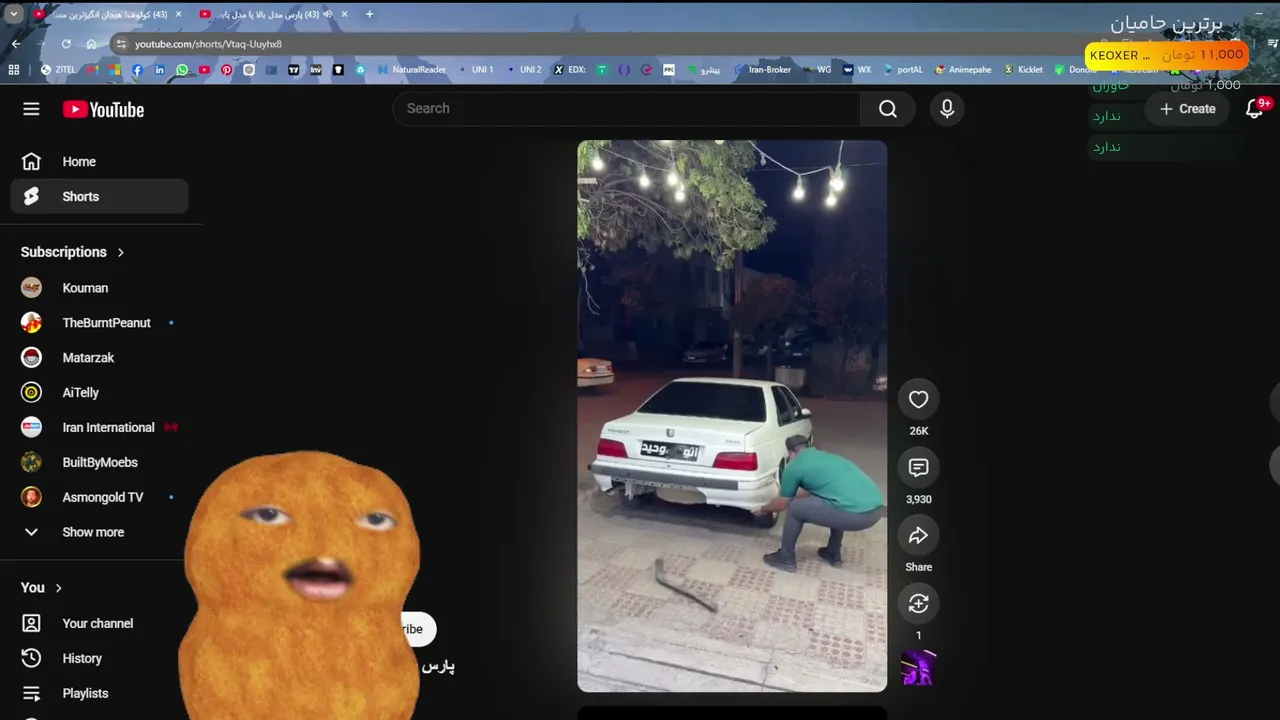Open the short's sound thumbnail

pos(918,668)
